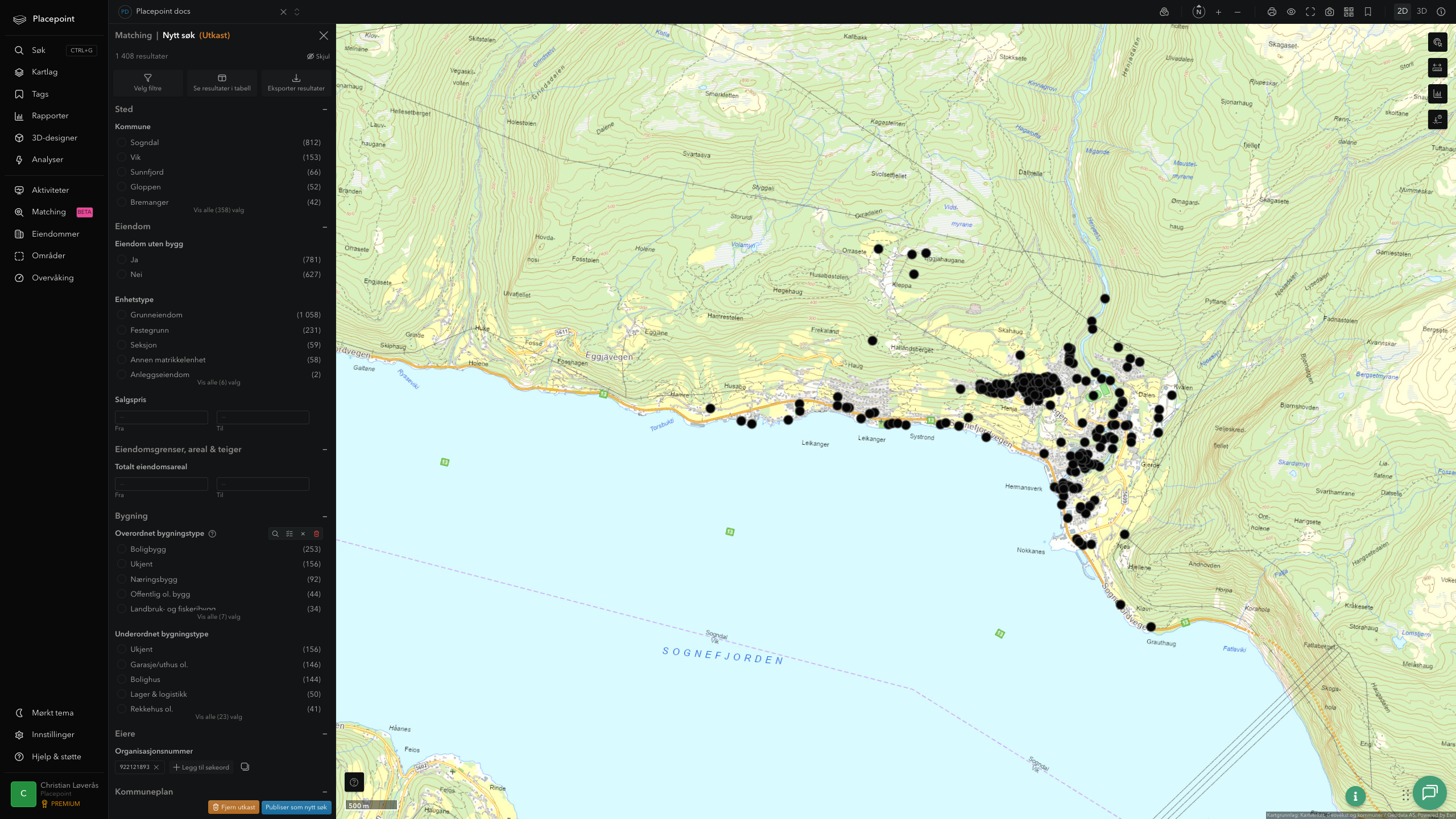
Task: Open 3D-designer in the sidebar
Action: click(55, 138)
